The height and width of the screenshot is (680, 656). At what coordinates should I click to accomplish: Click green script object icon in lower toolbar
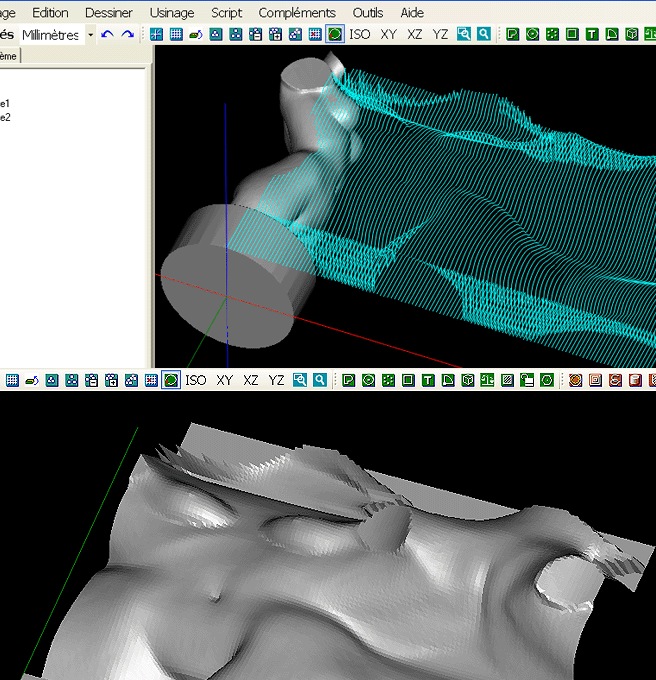527,380
